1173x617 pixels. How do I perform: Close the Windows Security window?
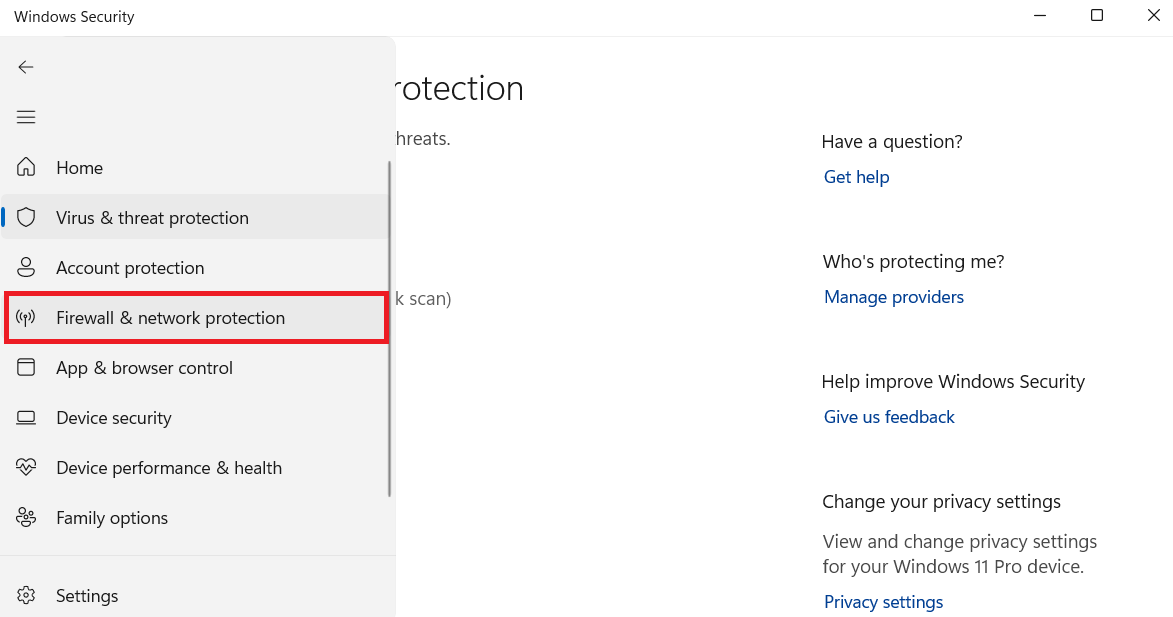1154,16
